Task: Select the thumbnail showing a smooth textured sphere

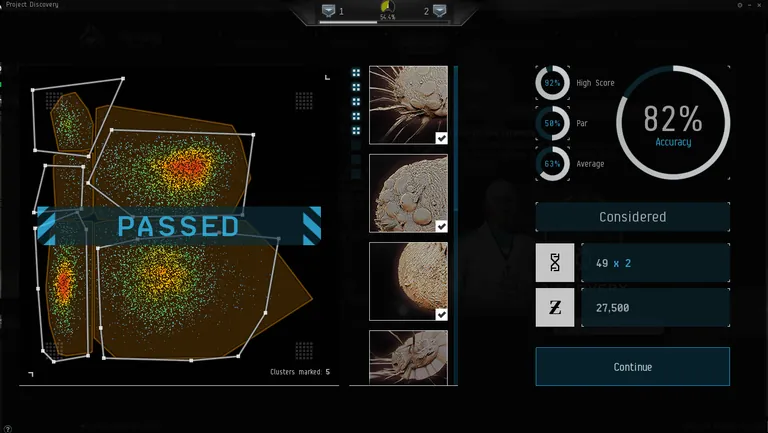Action: (408, 281)
